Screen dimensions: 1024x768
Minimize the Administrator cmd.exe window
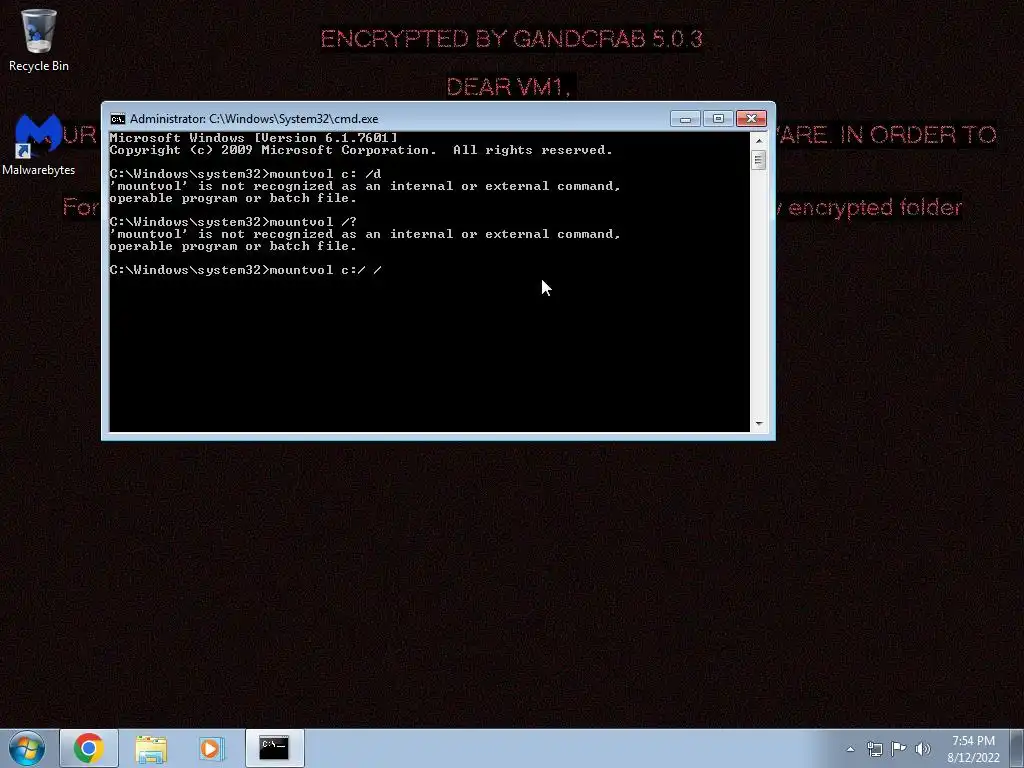click(685, 119)
